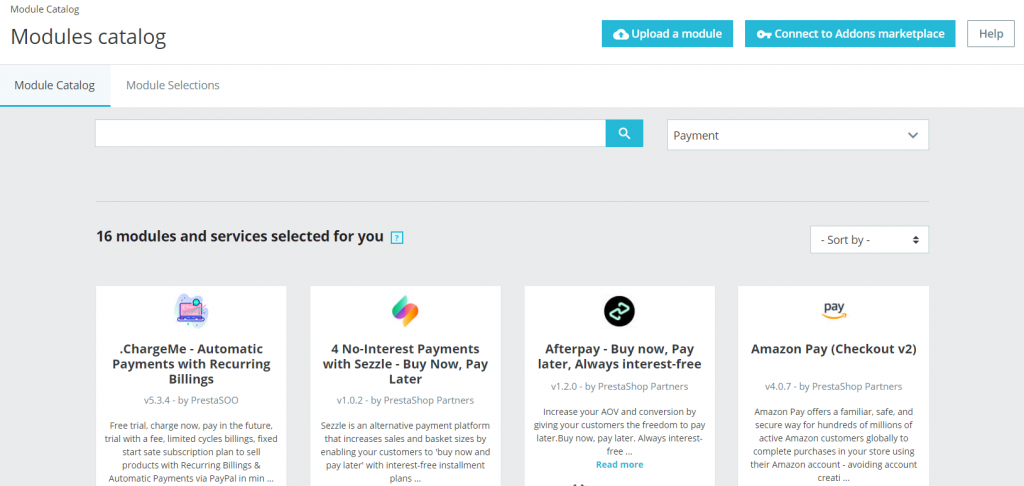Screen dimensions: 1024x486
Task: Open the Help button
Action: 990,34
